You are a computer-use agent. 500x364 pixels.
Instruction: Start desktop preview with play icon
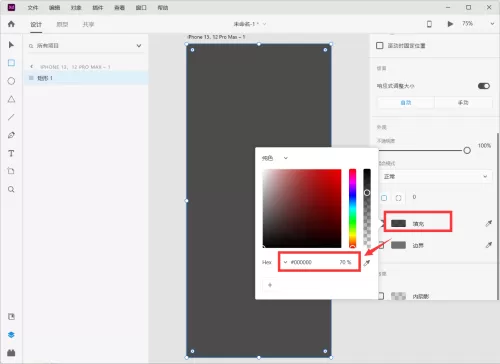[450, 24]
